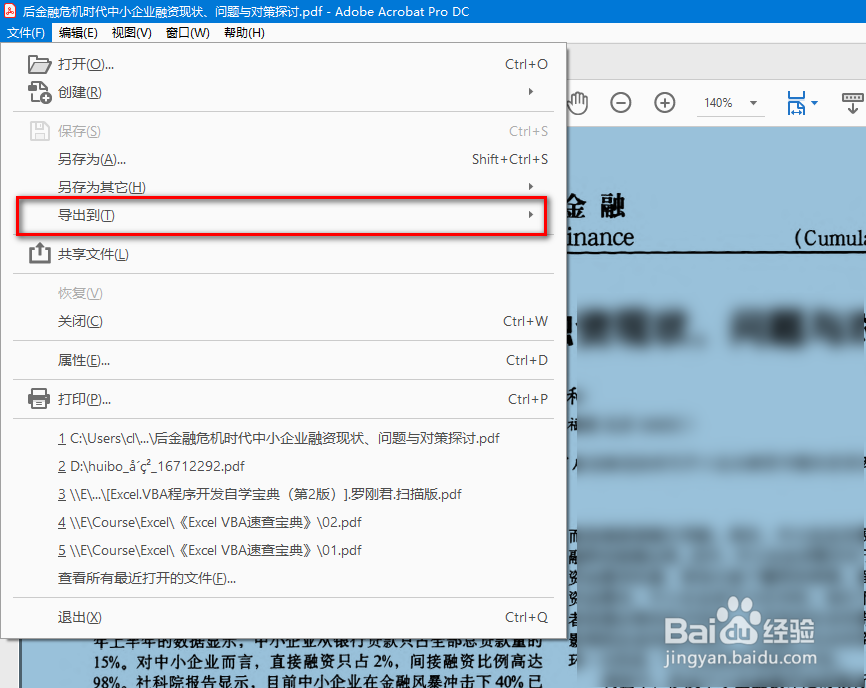This screenshot has width=866, height=688.
Task: Choose 打印(P)... from the File menu
Action: click(283, 399)
